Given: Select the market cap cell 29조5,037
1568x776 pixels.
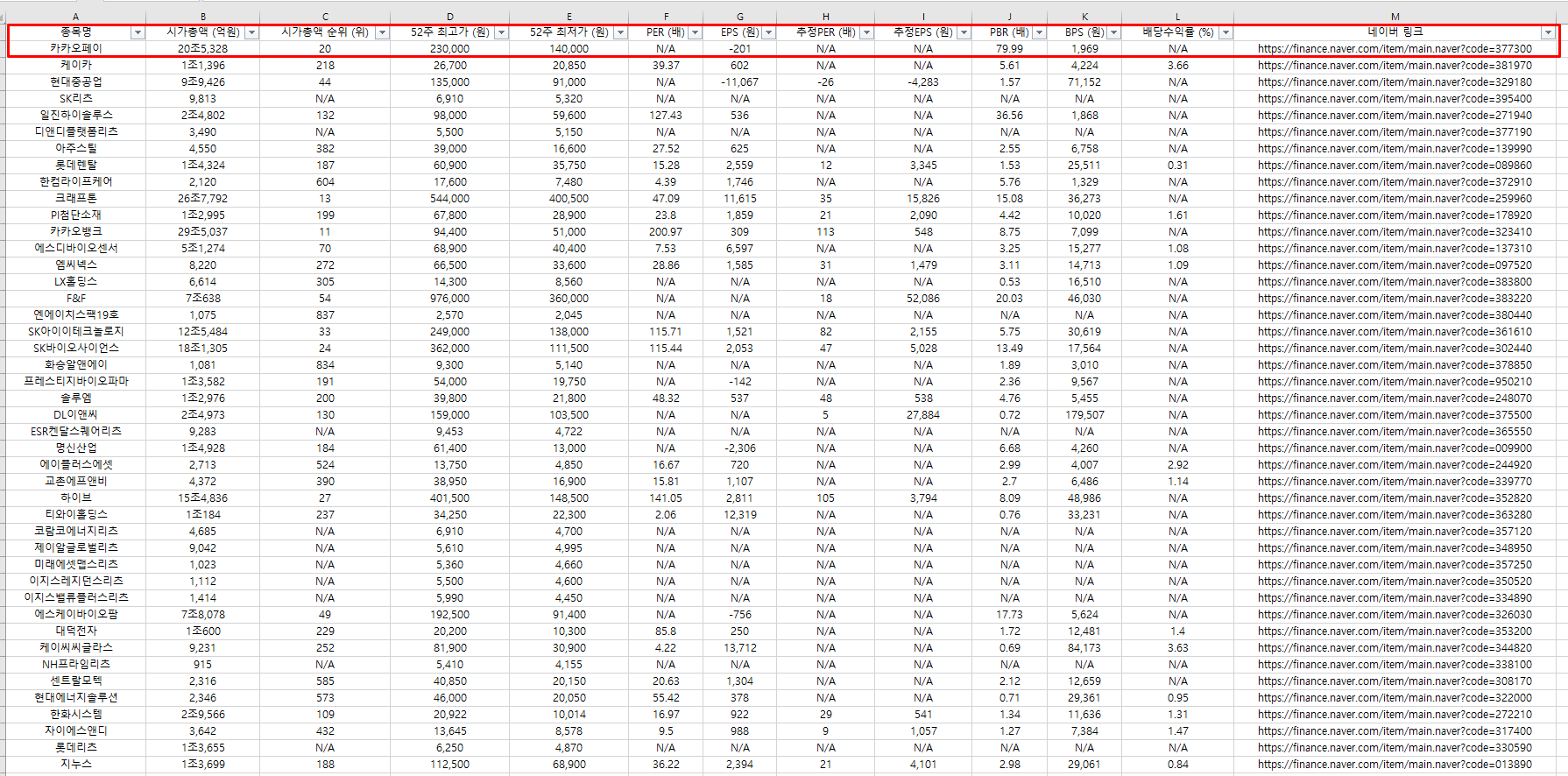Looking at the screenshot, I should click(x=203, y=232).
